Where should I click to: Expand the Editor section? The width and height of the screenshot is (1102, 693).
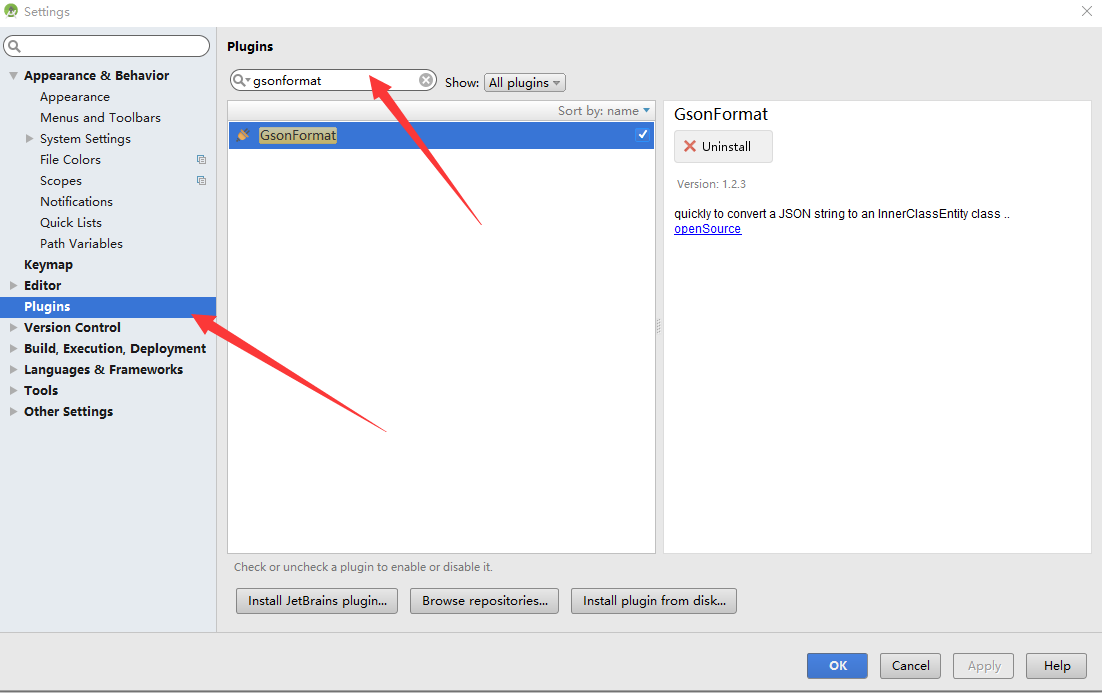tap(13, 285)
